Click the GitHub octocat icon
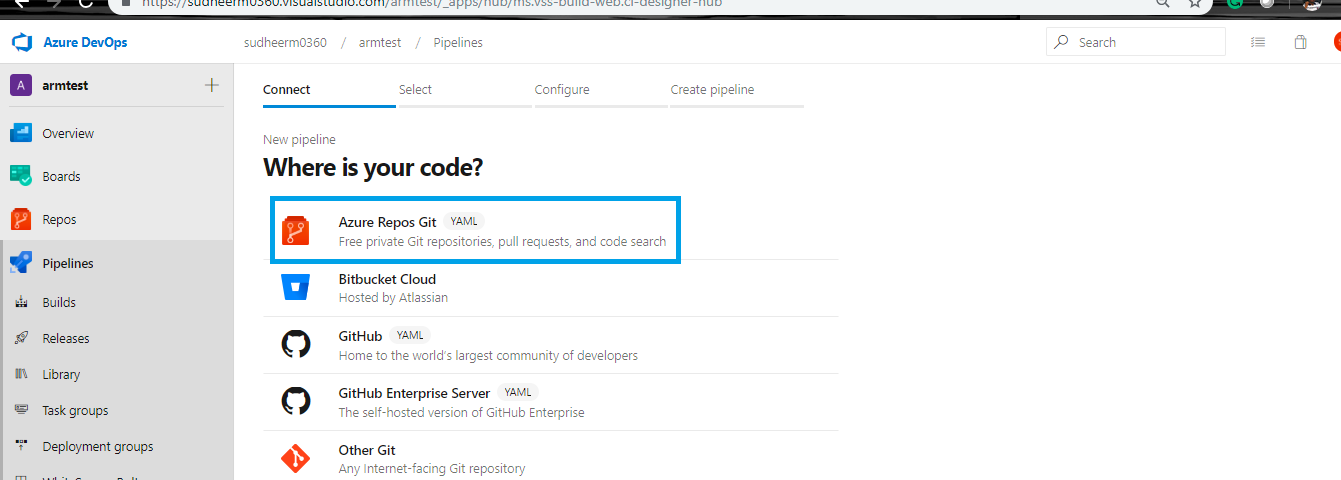This screenshot has height=480, width=1341. click(295, 345)
